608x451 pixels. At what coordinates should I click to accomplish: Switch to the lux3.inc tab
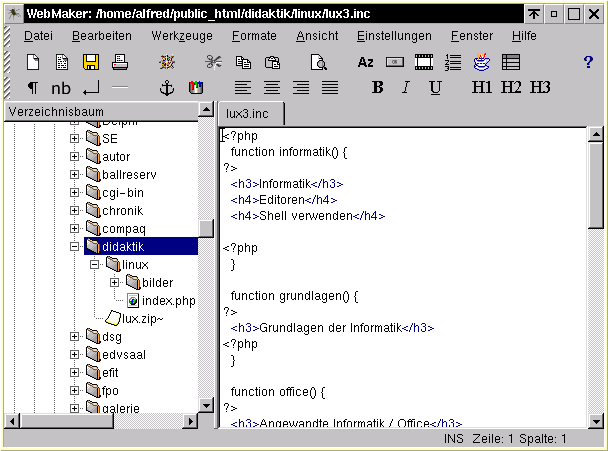253,114
